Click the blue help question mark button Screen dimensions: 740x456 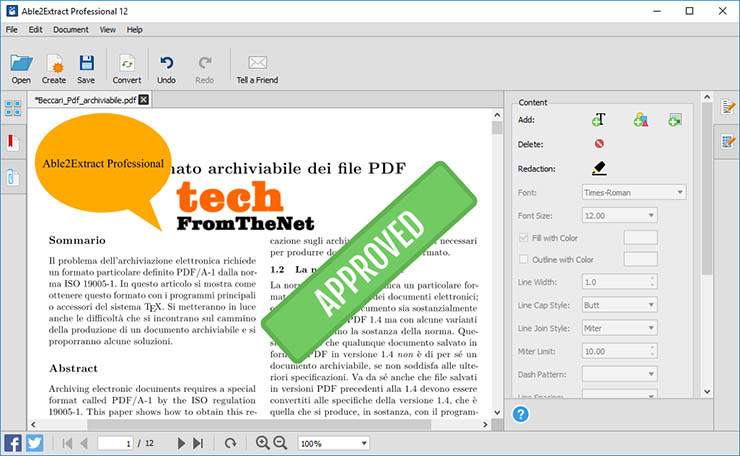tap(520, 414)
